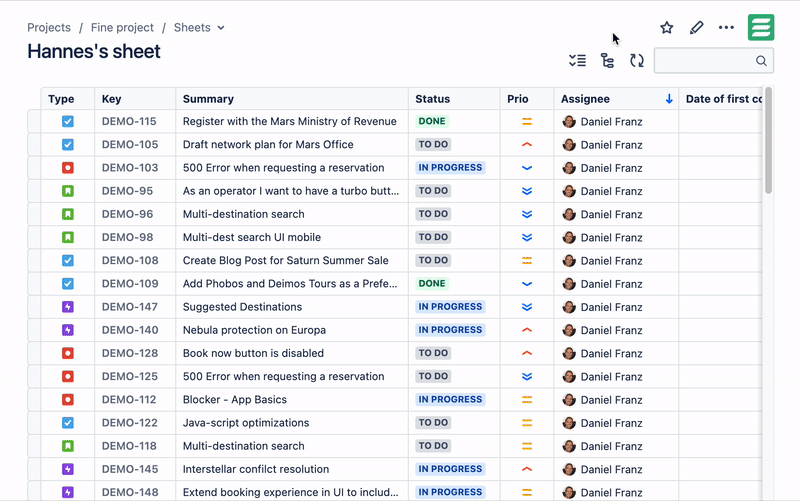The width and height of the screenshot is (800, 501).
Task: Select summary 'Register with the Mars Ministry of Revenue'
Action: (289, 121)
